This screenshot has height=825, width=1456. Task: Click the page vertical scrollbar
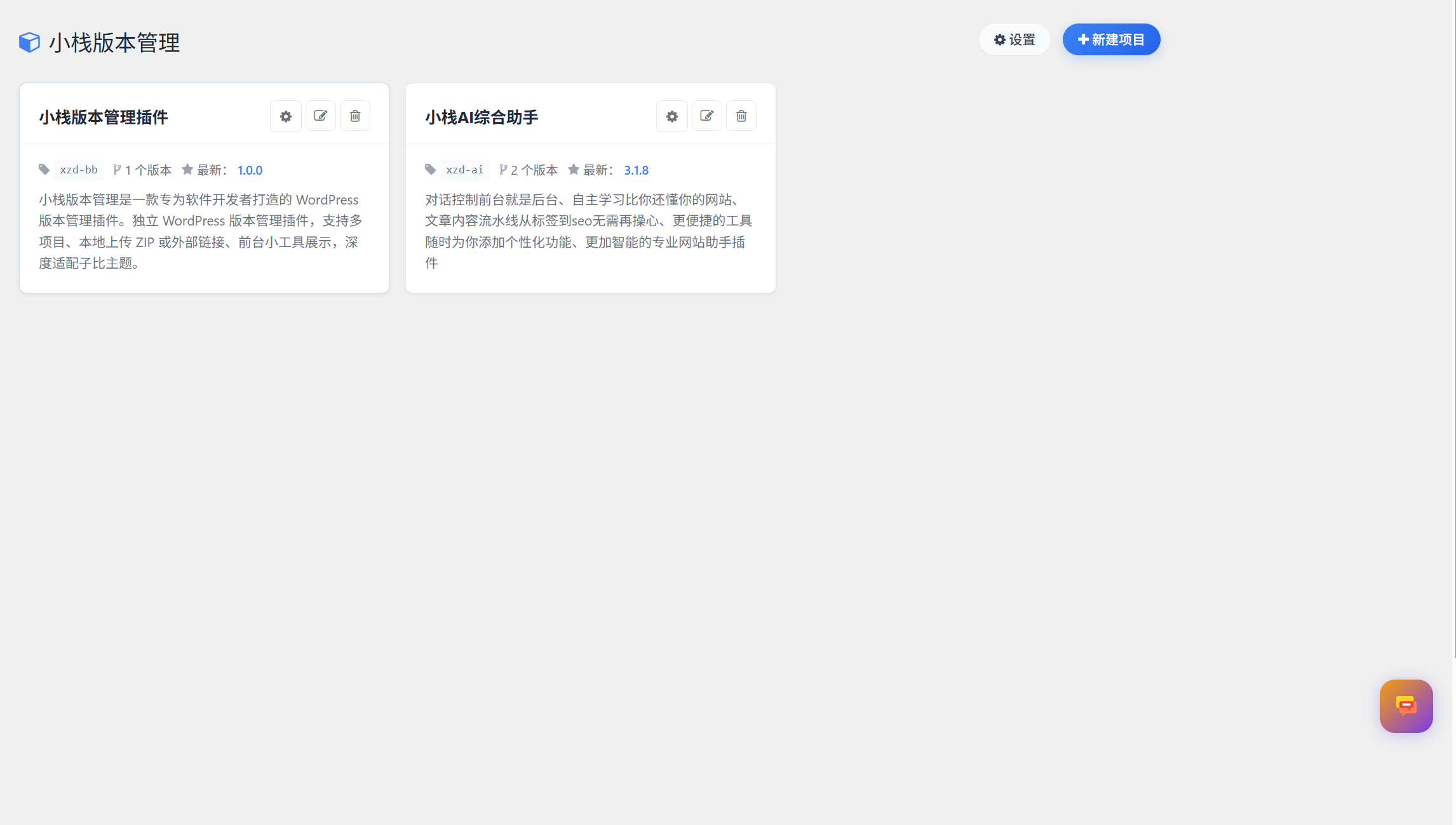[1454, 329]
